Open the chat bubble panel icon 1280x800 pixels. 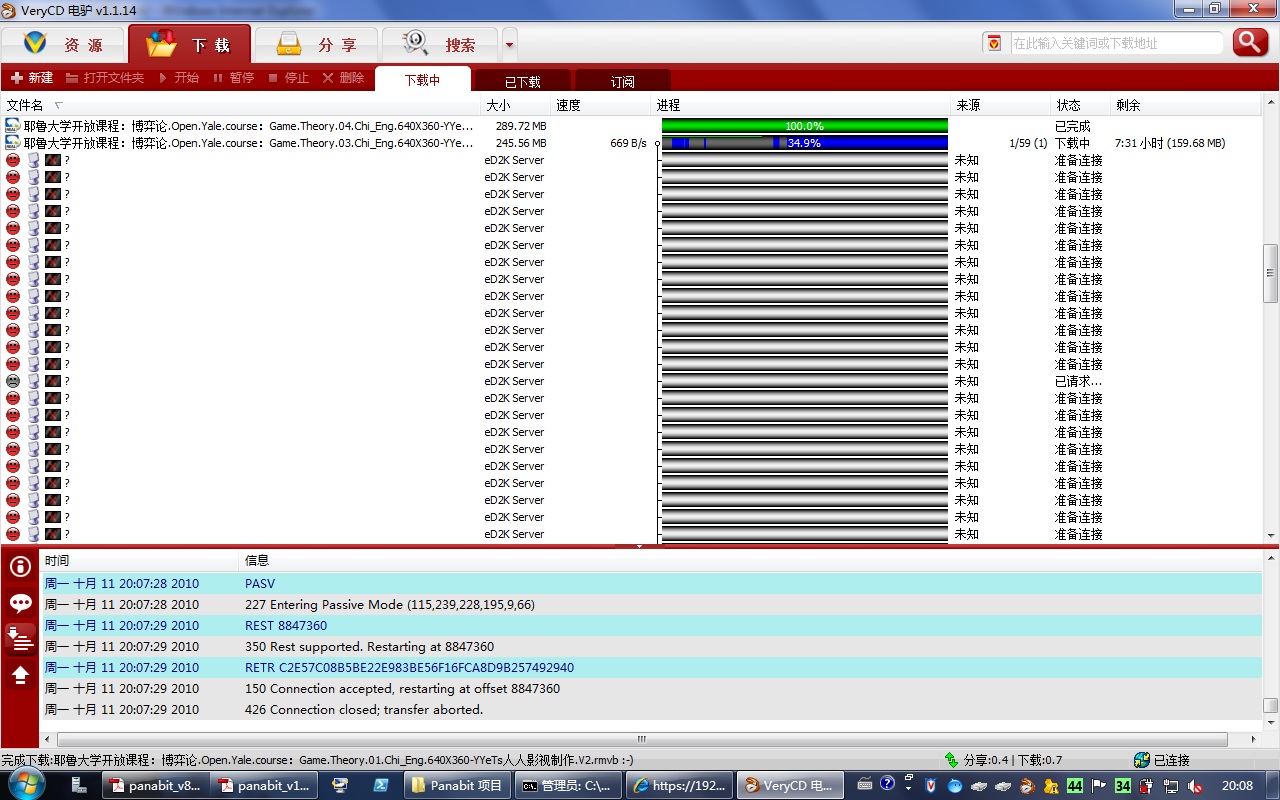point(20,603)
